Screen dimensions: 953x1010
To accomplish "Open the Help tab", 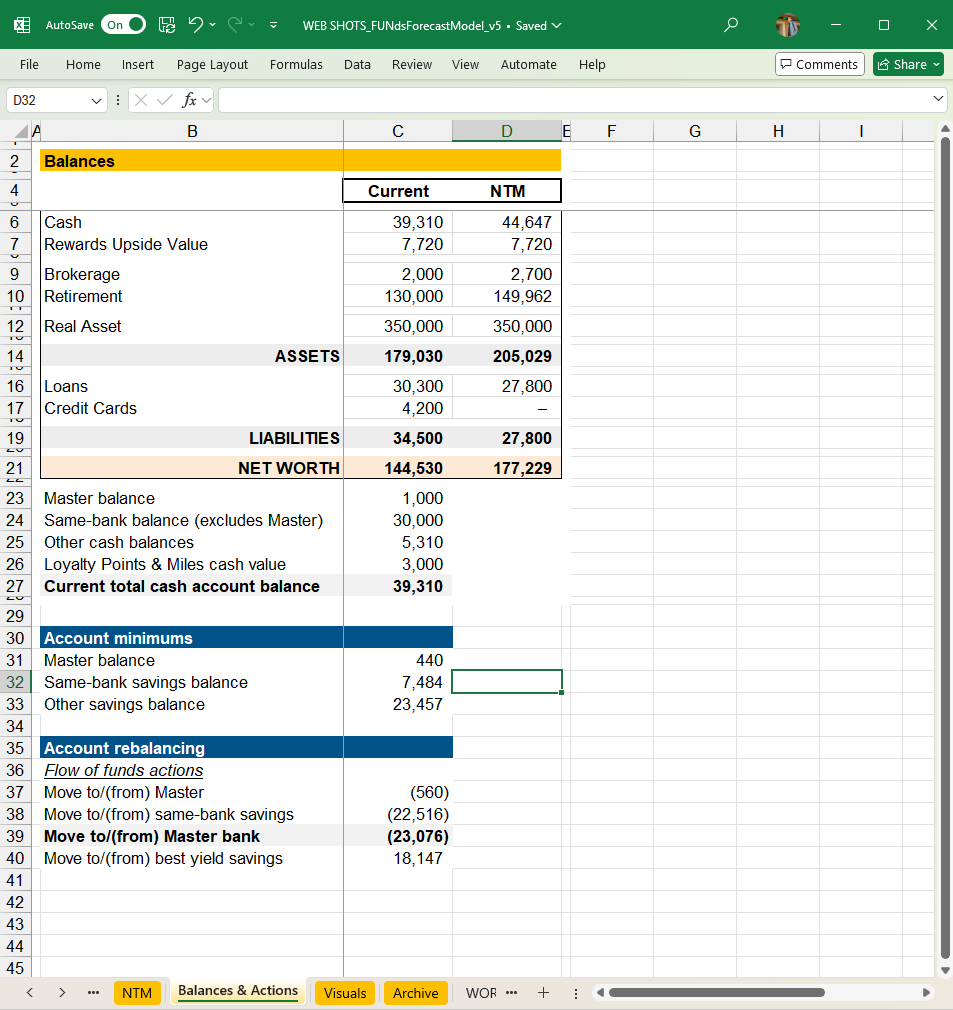I will pyautogui.click(x=592, y=64).
